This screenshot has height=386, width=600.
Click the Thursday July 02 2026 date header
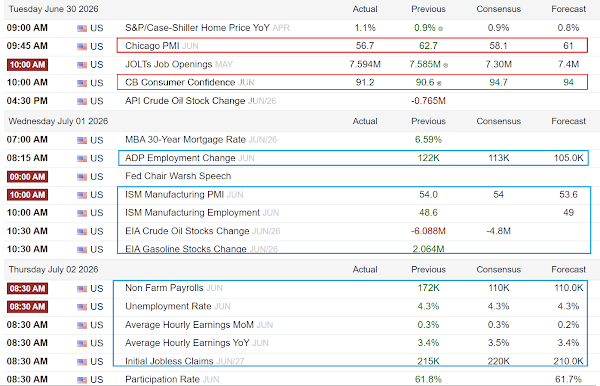point(54,270)
